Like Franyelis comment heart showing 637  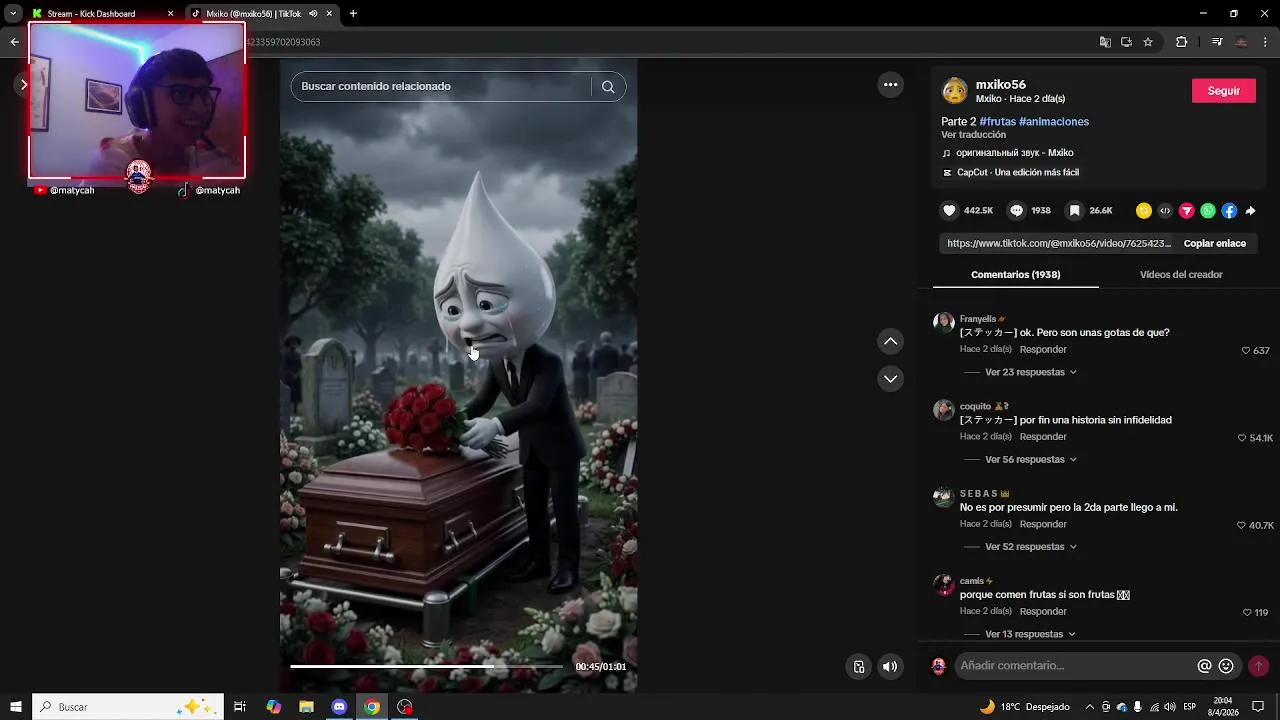(1246, 351)
